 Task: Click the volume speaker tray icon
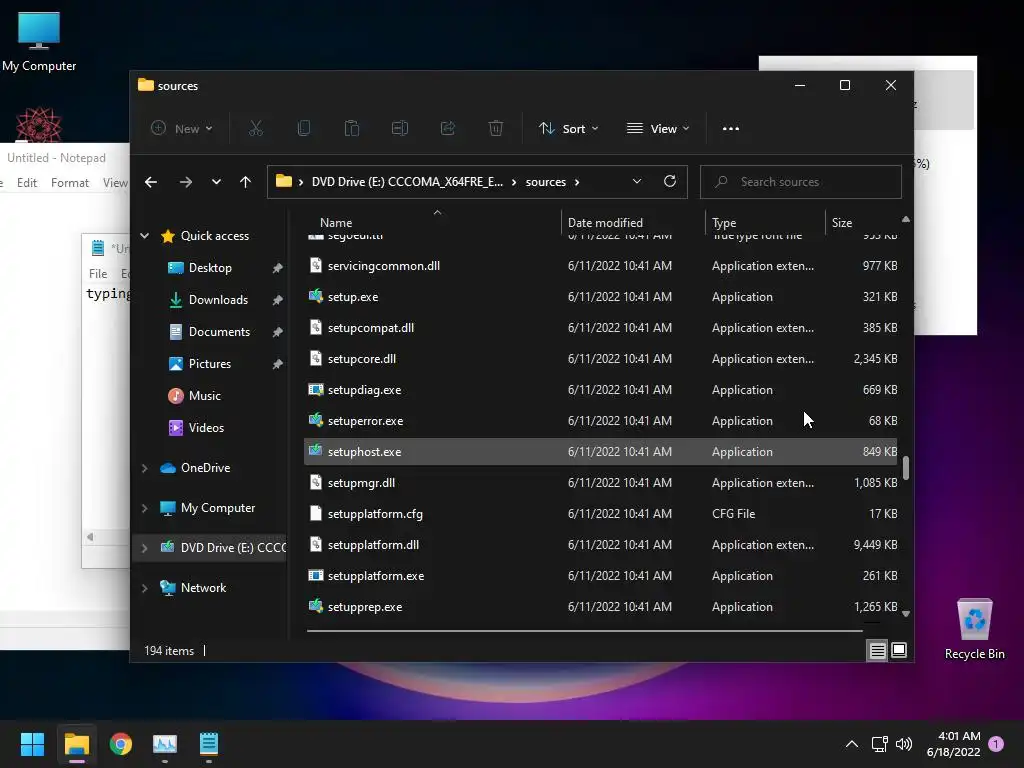(904, 744)
